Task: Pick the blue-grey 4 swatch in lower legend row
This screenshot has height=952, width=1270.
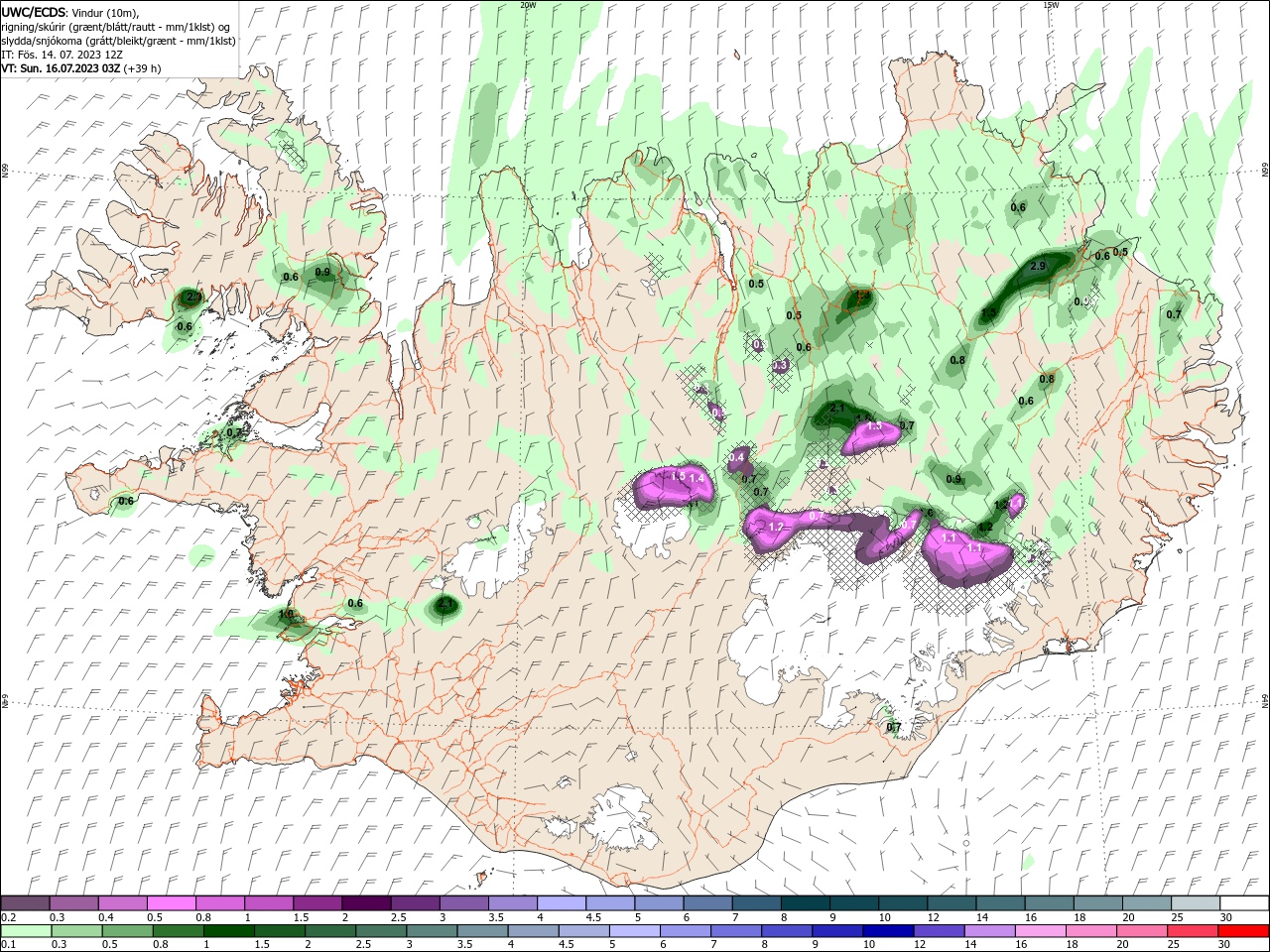Action: (x=532, y=931)
